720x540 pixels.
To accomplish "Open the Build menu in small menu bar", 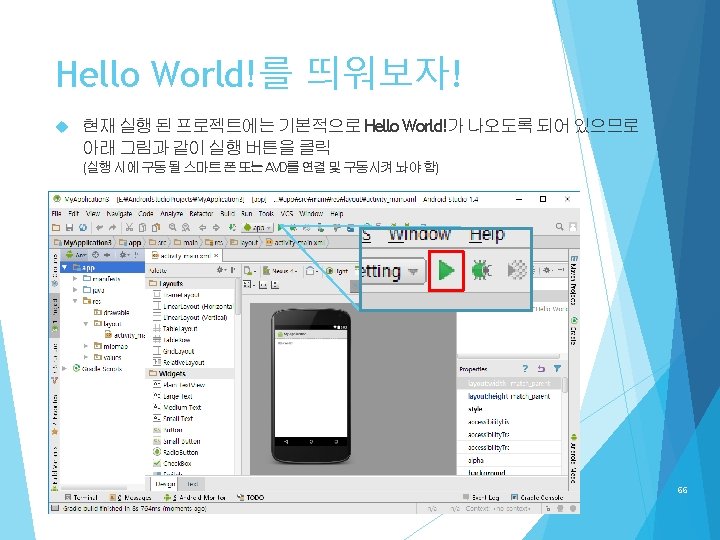I will (x=227, y=214).
